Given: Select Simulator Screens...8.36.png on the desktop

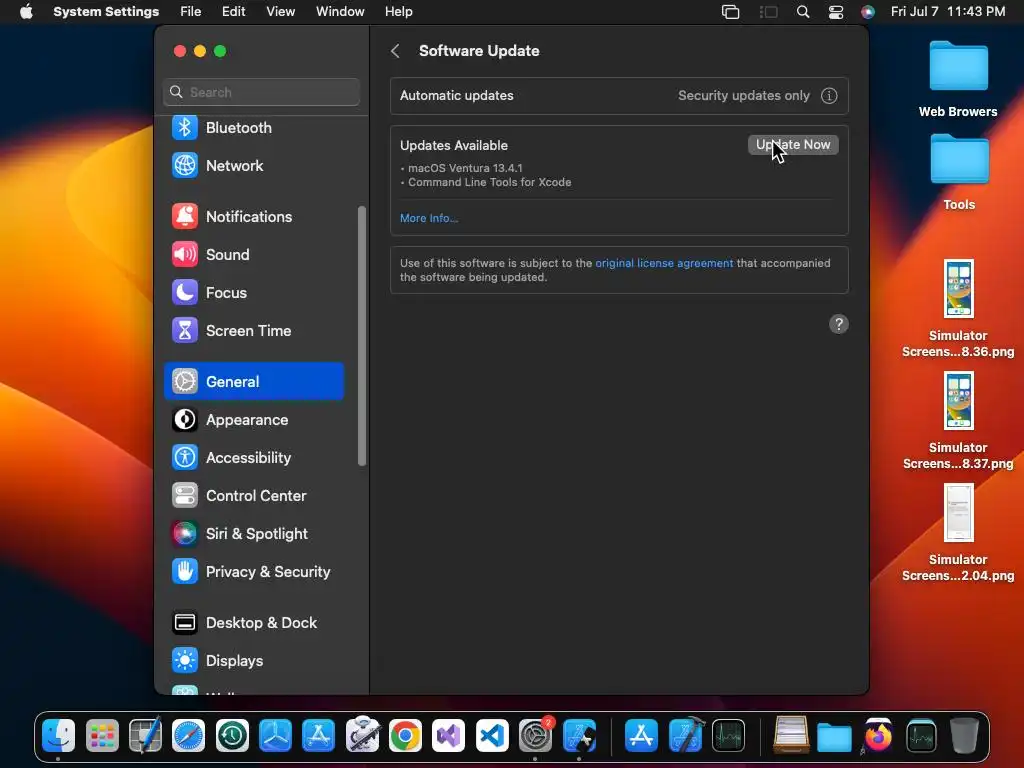Looking at the screenshot, I should (958, 309).
